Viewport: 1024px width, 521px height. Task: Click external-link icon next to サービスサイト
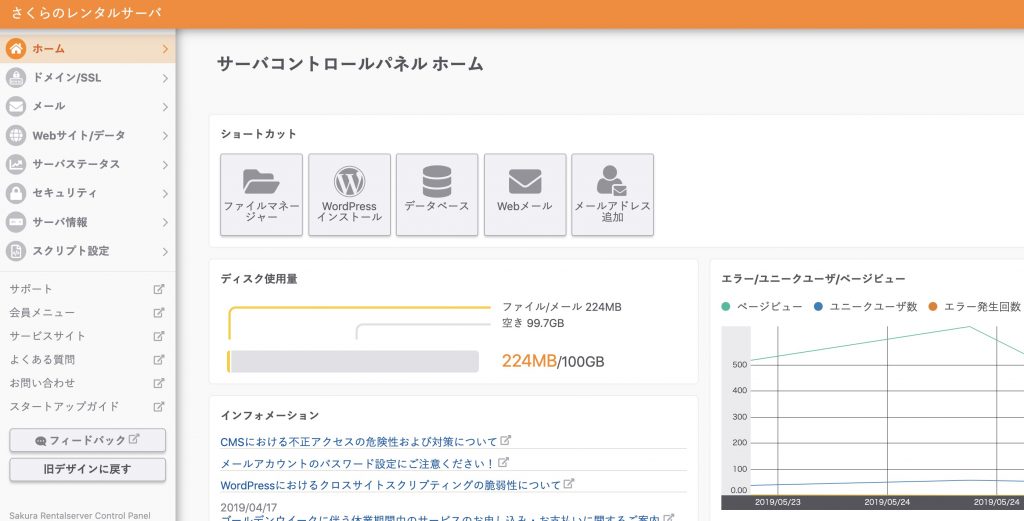tap(159, 336)
